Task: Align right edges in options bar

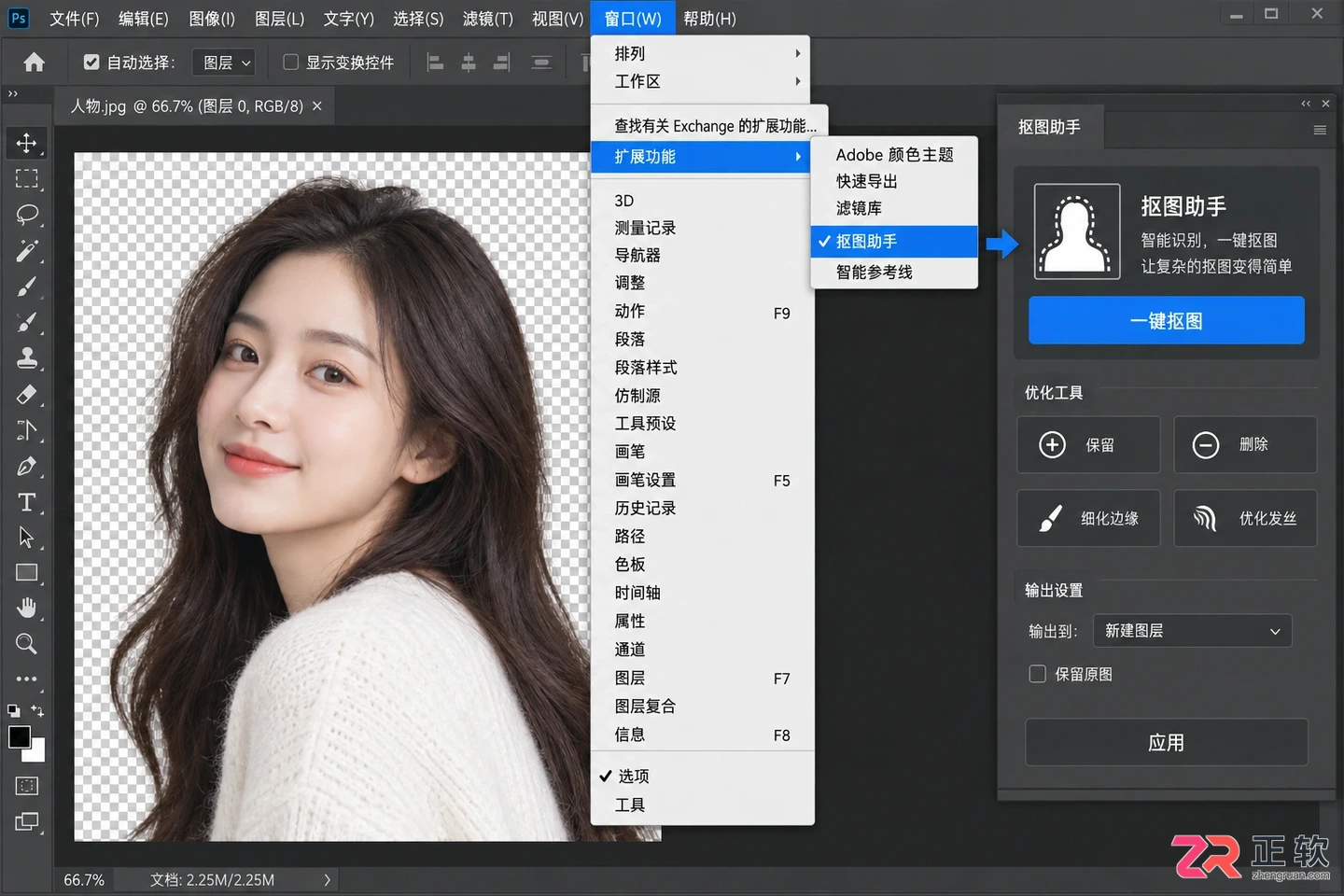Action: (502, 63)
